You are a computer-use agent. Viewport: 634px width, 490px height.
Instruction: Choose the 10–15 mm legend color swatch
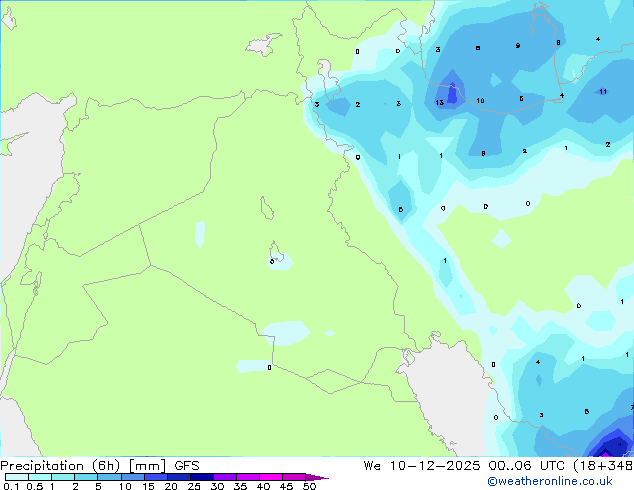(x=132, y=477)
